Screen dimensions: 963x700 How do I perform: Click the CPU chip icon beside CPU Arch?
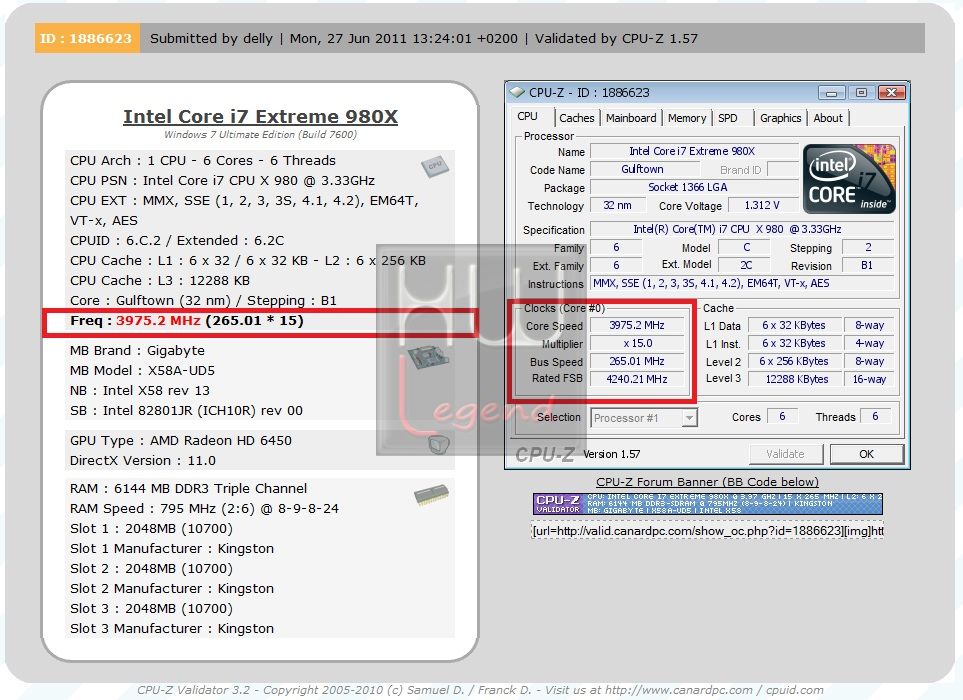click(x=435, y=166)
